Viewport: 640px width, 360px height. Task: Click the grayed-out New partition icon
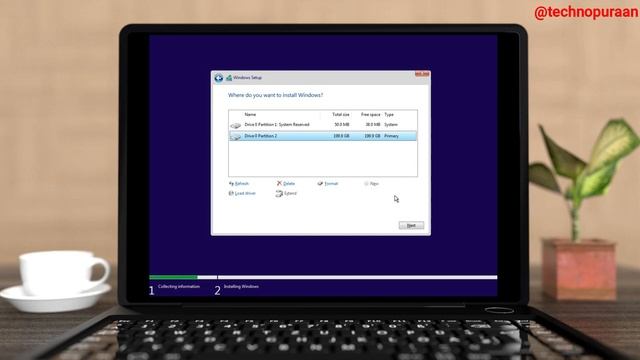coord(366,184)
